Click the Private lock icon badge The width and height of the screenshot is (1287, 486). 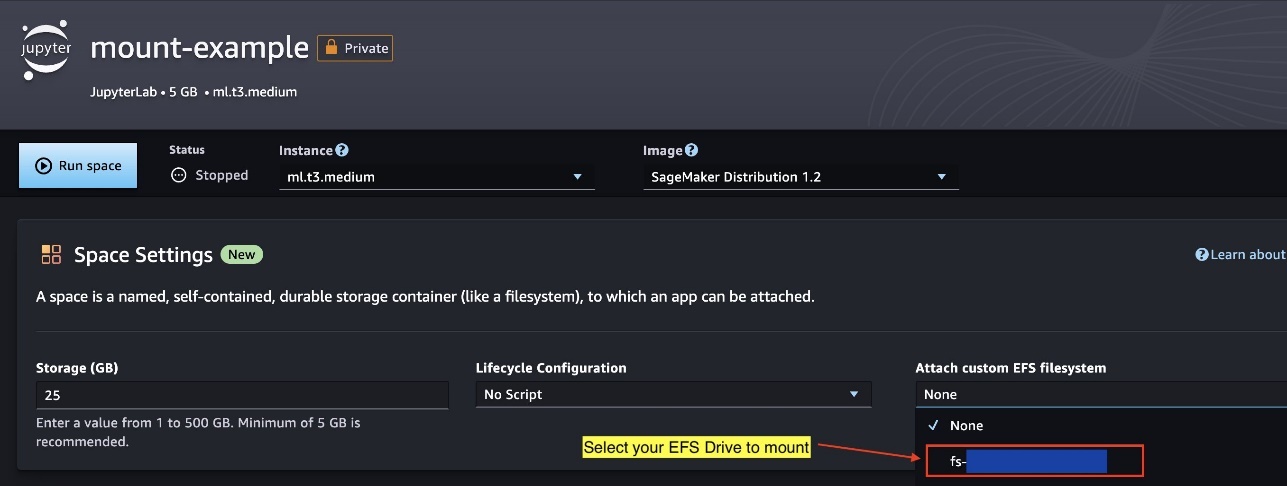pos(355,48)
